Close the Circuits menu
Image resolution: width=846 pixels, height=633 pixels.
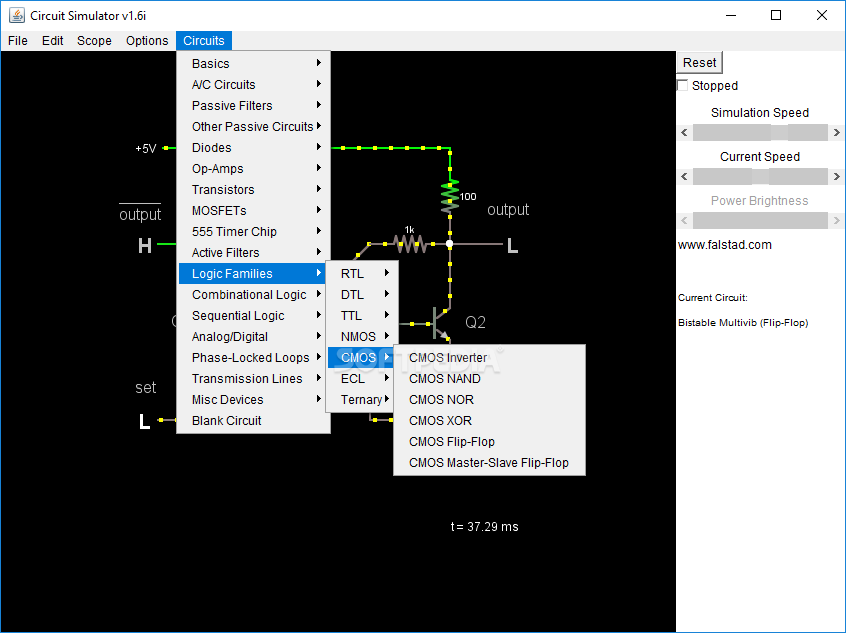(x=203, y=40)
